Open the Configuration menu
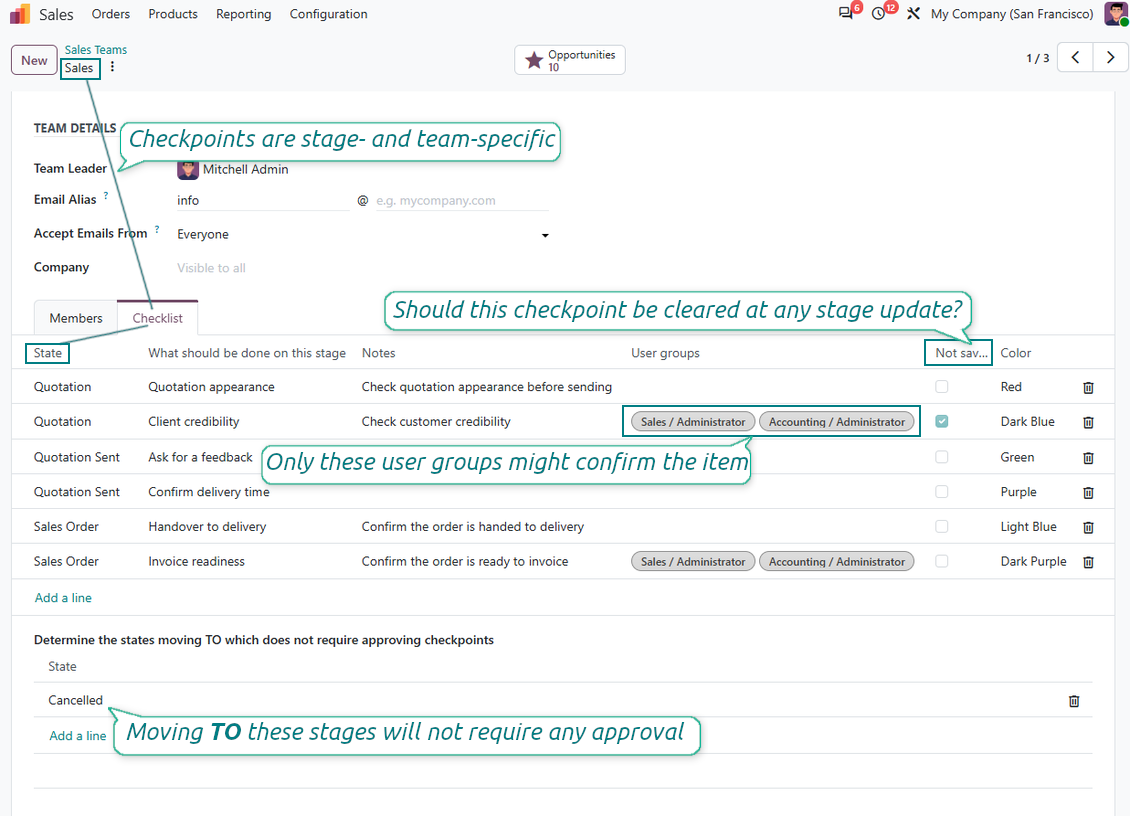 click(329, 14)
